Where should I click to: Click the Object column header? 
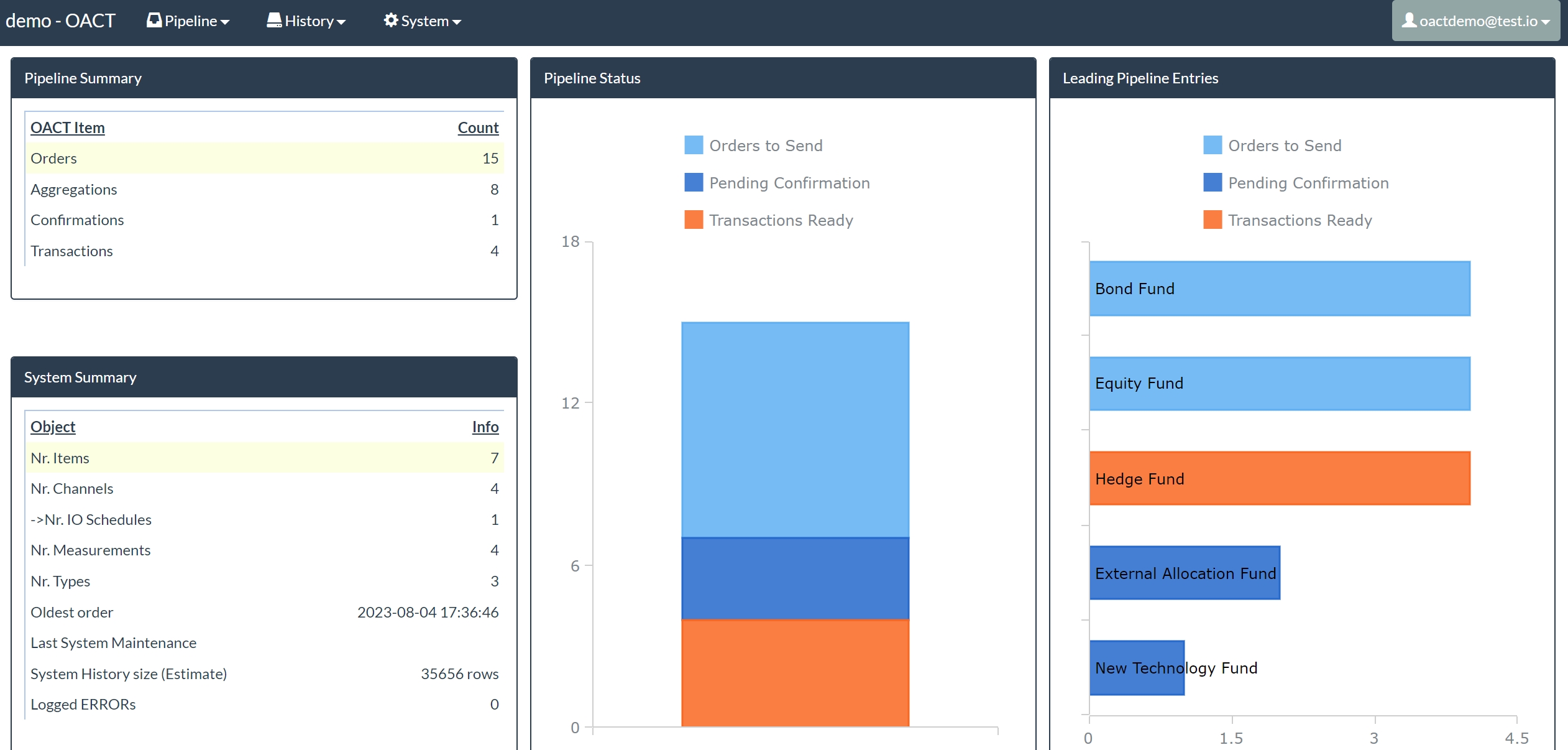point(53,427)
